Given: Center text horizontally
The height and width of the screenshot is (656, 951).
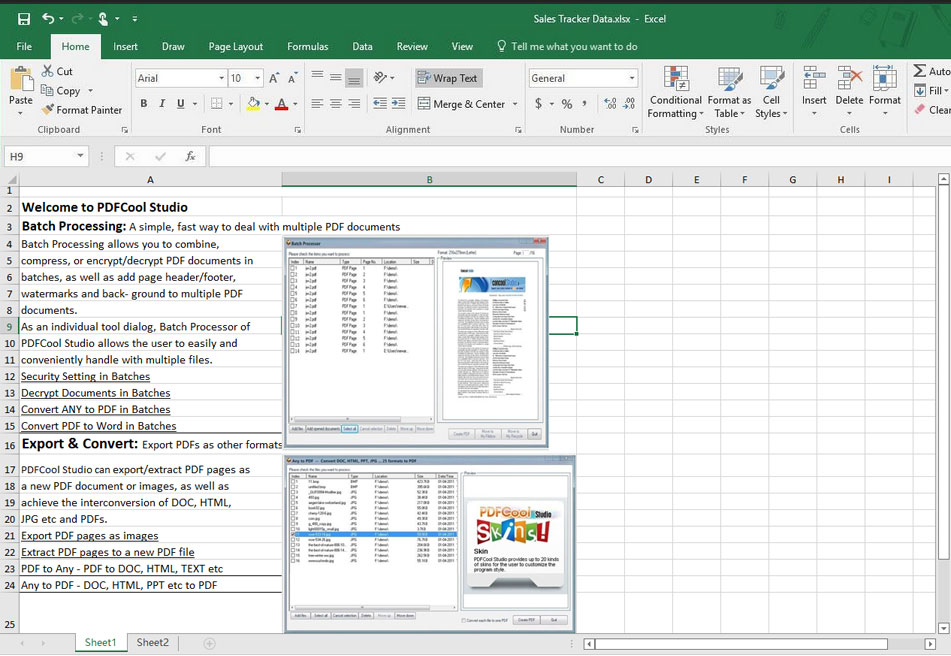Looking at the screenshot, I should 335,104.
